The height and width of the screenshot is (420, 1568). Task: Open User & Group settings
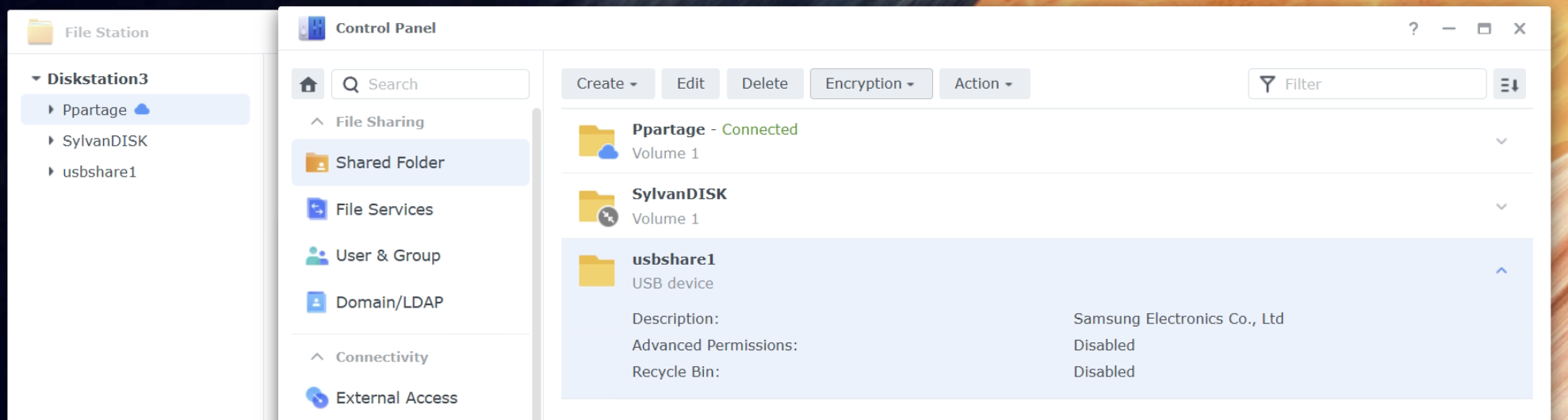pos(388,255)
